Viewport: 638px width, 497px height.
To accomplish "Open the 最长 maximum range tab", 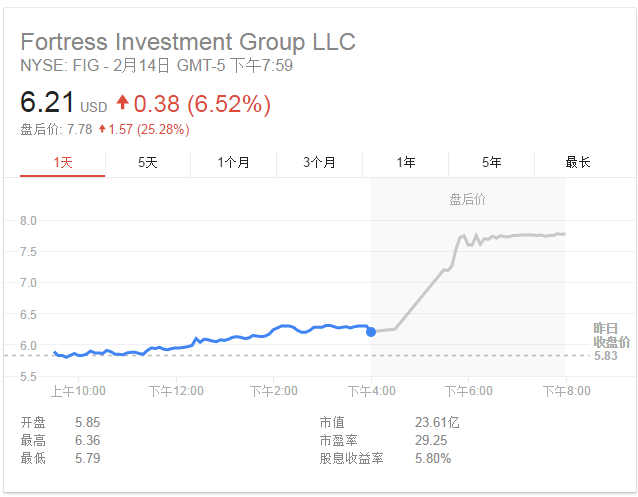I will pyautogui.click(x=577, y=162).
